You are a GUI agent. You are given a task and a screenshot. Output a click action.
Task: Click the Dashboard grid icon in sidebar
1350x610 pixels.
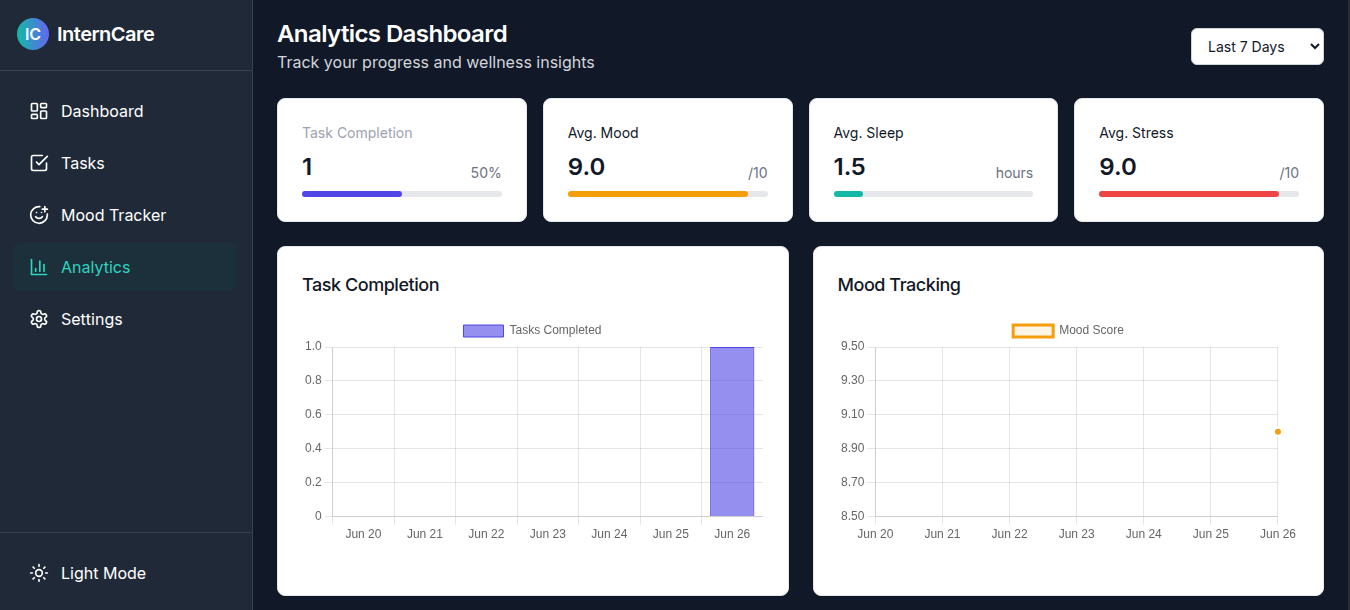click(39, 111)
